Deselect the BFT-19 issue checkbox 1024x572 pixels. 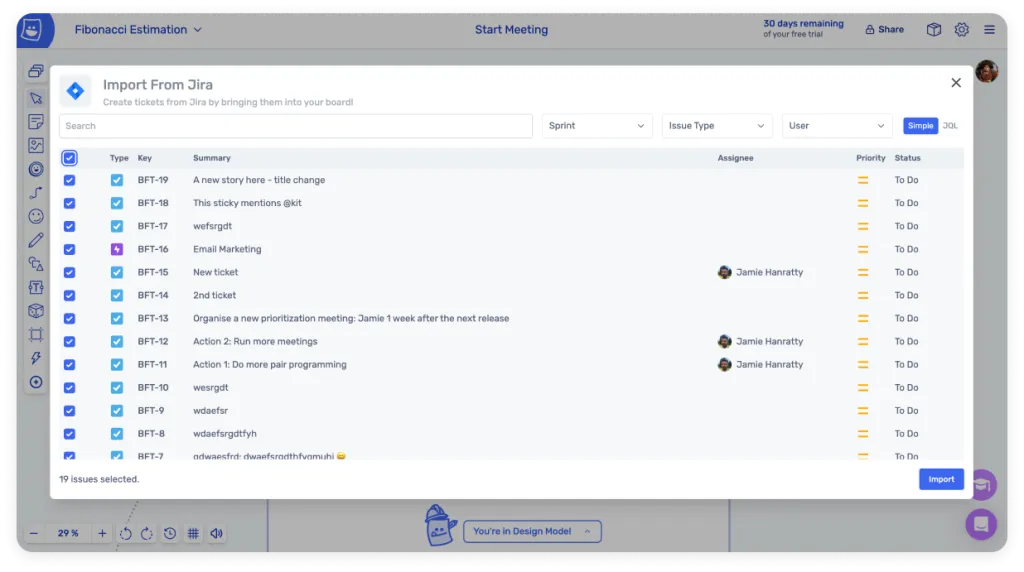click(x=69, y=180)
